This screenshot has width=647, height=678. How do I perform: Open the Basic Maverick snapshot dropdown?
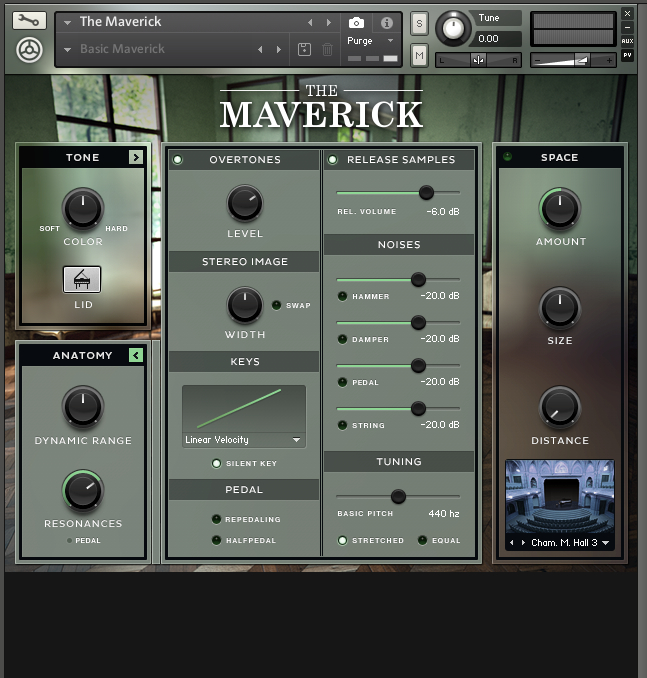[x=67, y=50]
